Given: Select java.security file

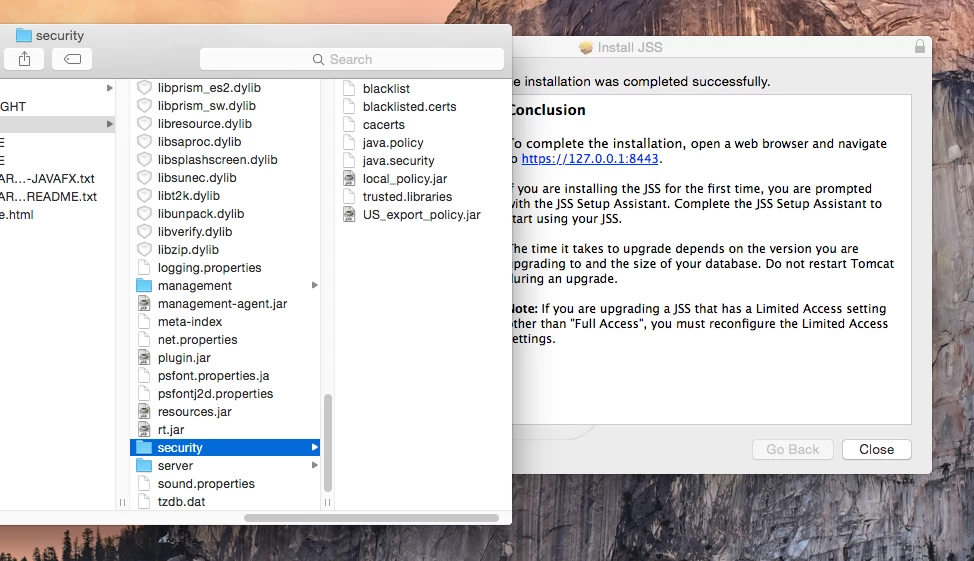Looking at the screenshot, I should 398,161.
